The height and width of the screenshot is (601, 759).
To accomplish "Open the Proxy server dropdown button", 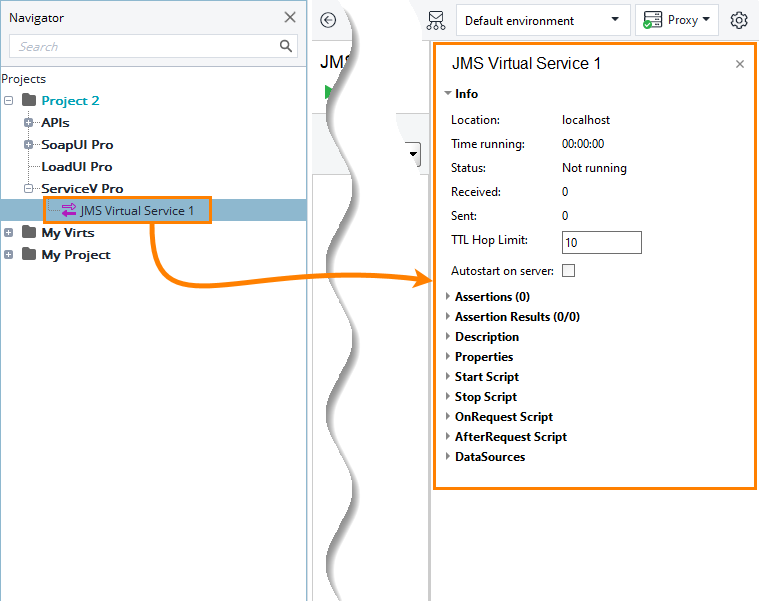I will [676, 20].
